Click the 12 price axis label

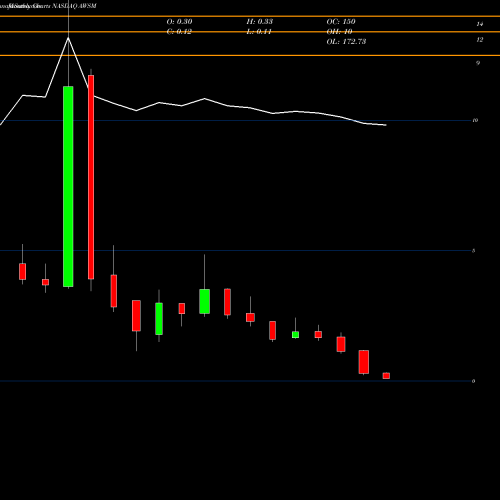tap(480, 40)
